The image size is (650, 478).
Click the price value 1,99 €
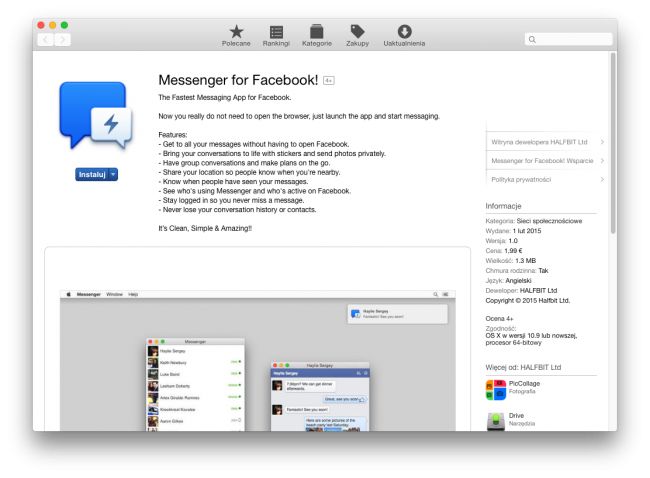pos(513,251)
